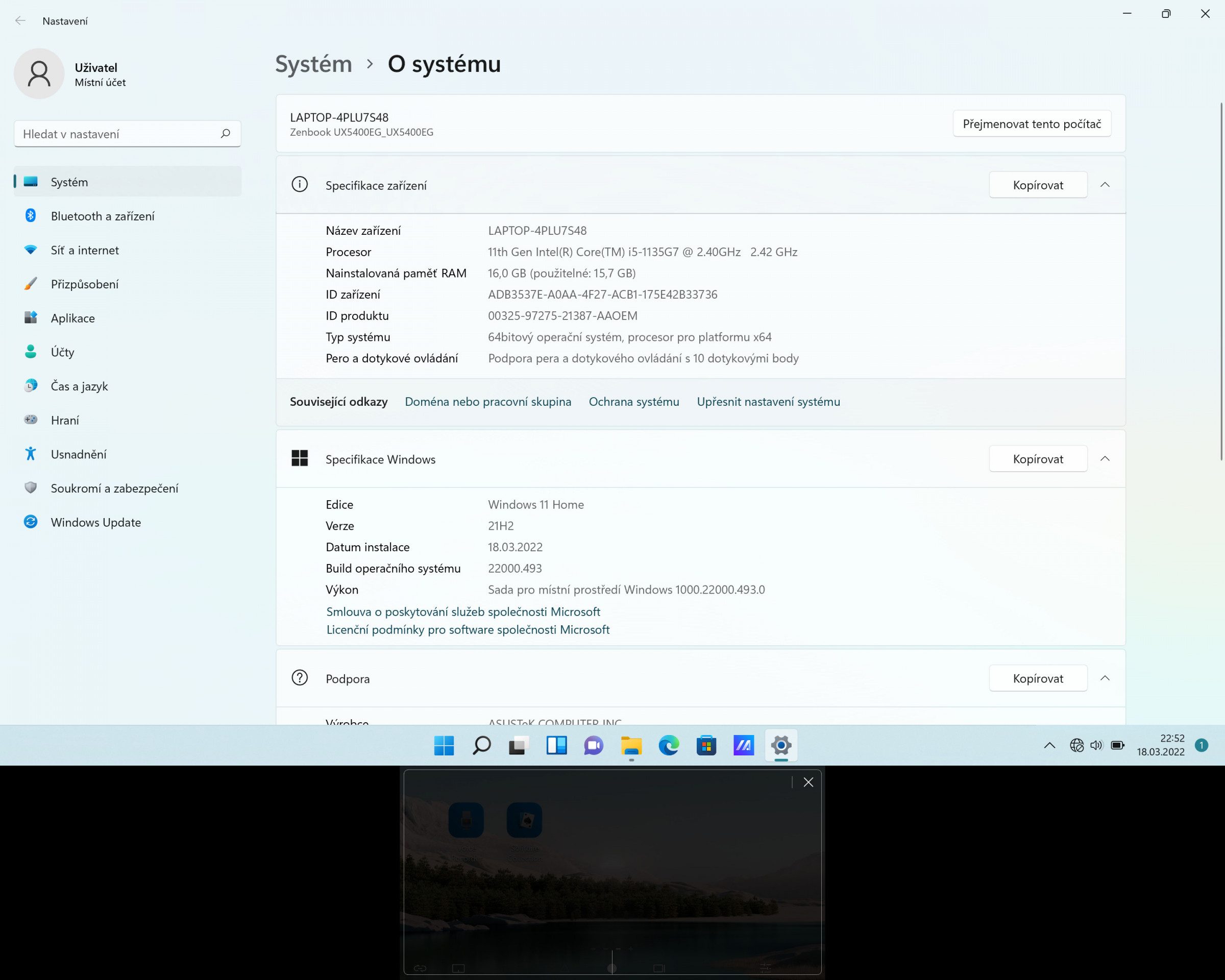
Task: Open Čas a jazyk settings
Action: (x=127, y=386)
